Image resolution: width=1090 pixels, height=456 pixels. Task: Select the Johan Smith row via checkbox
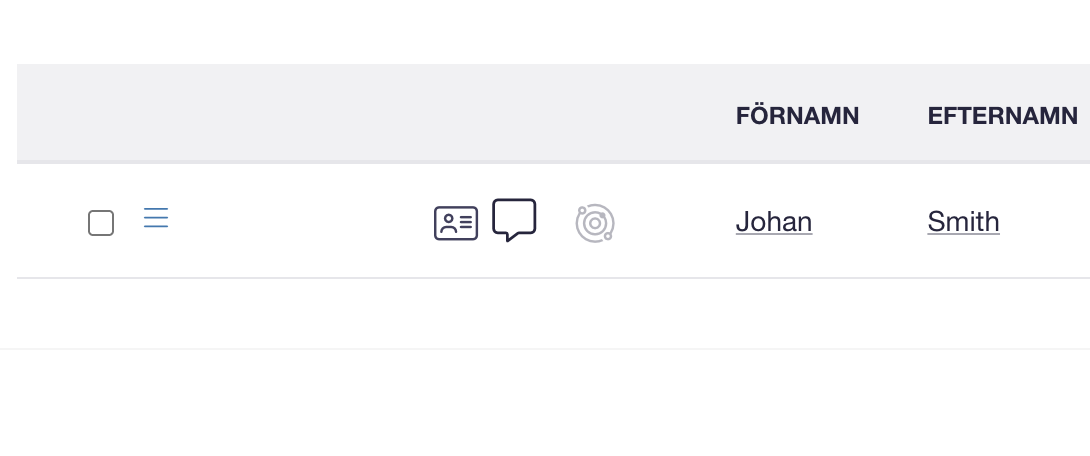tap(101, 223)
